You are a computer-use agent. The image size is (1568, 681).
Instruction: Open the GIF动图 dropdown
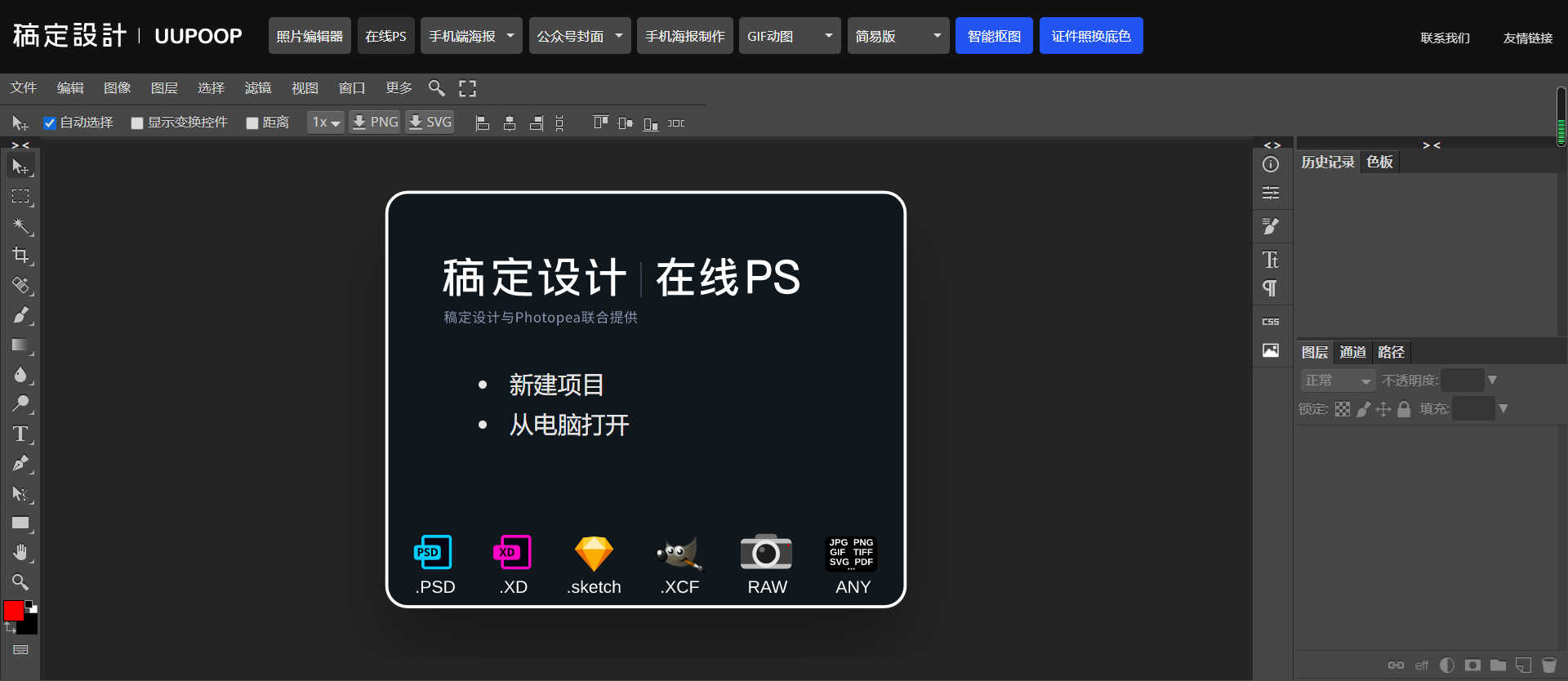(x=790, y=36)
